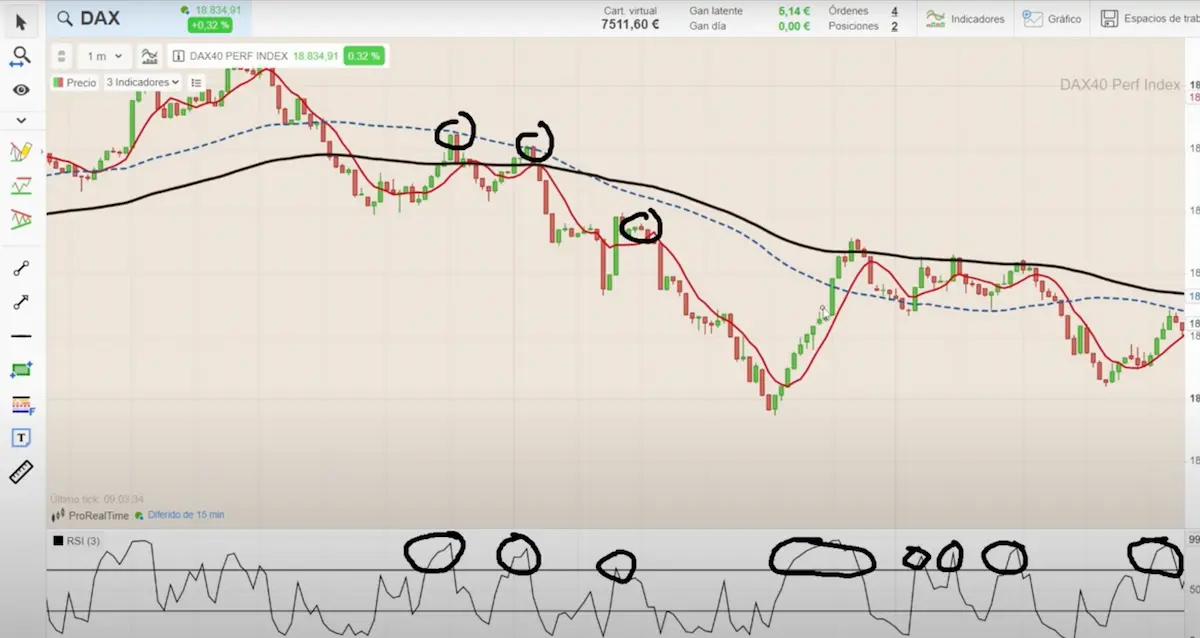Pick the segment line drawing tool
Image resolution: width=1200 pixels, height=638 pixels.
click(21, 268)
